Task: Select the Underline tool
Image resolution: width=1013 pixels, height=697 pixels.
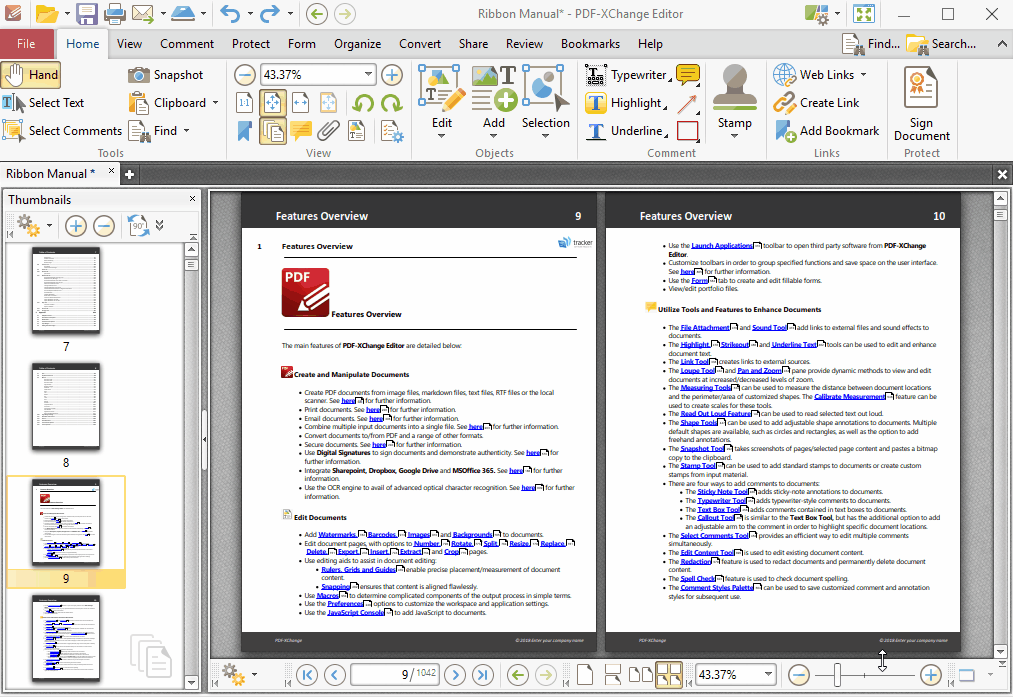Action: (627, 130)
